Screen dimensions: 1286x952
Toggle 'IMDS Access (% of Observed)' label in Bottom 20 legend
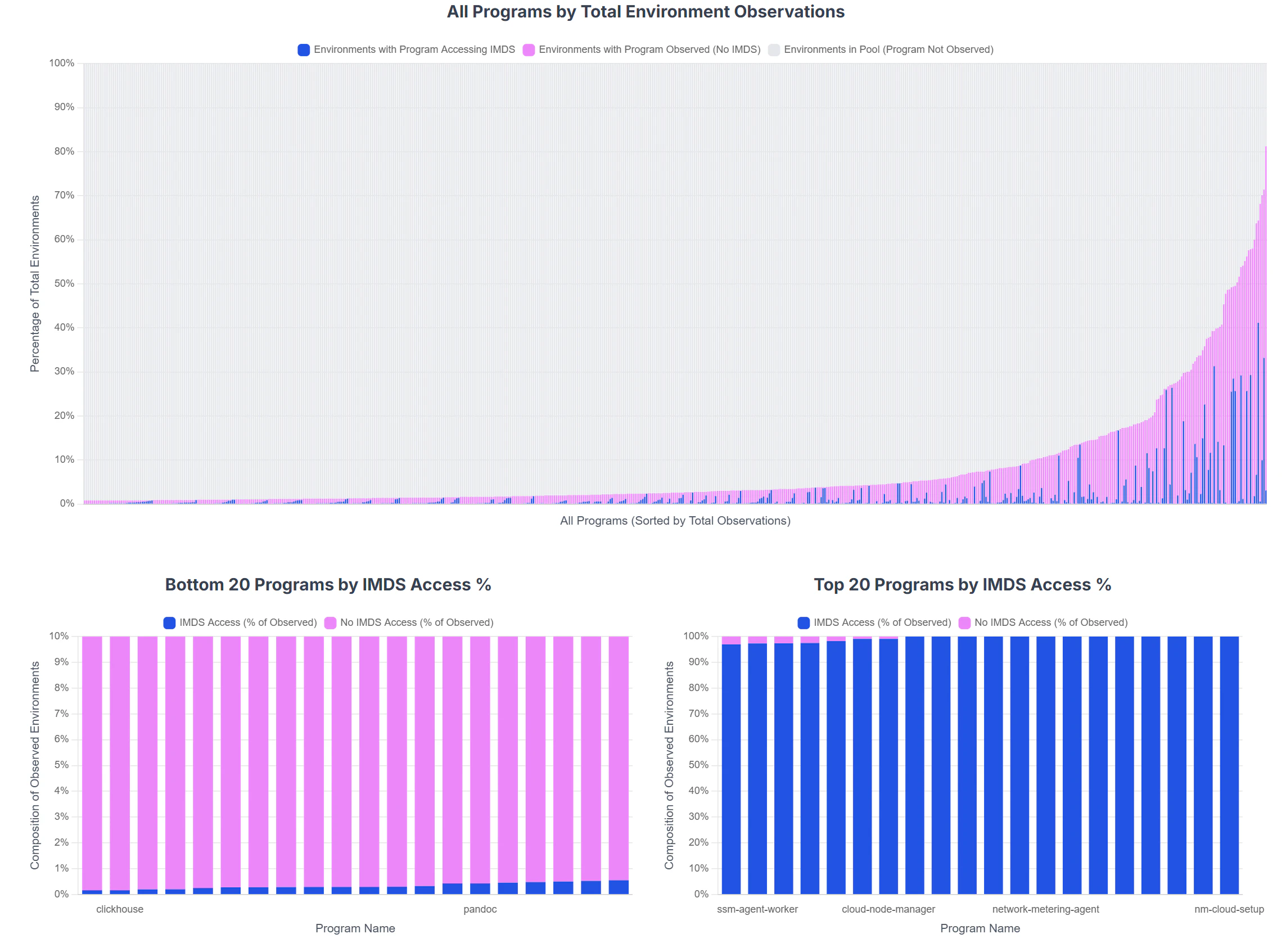[x=249, y=623]
